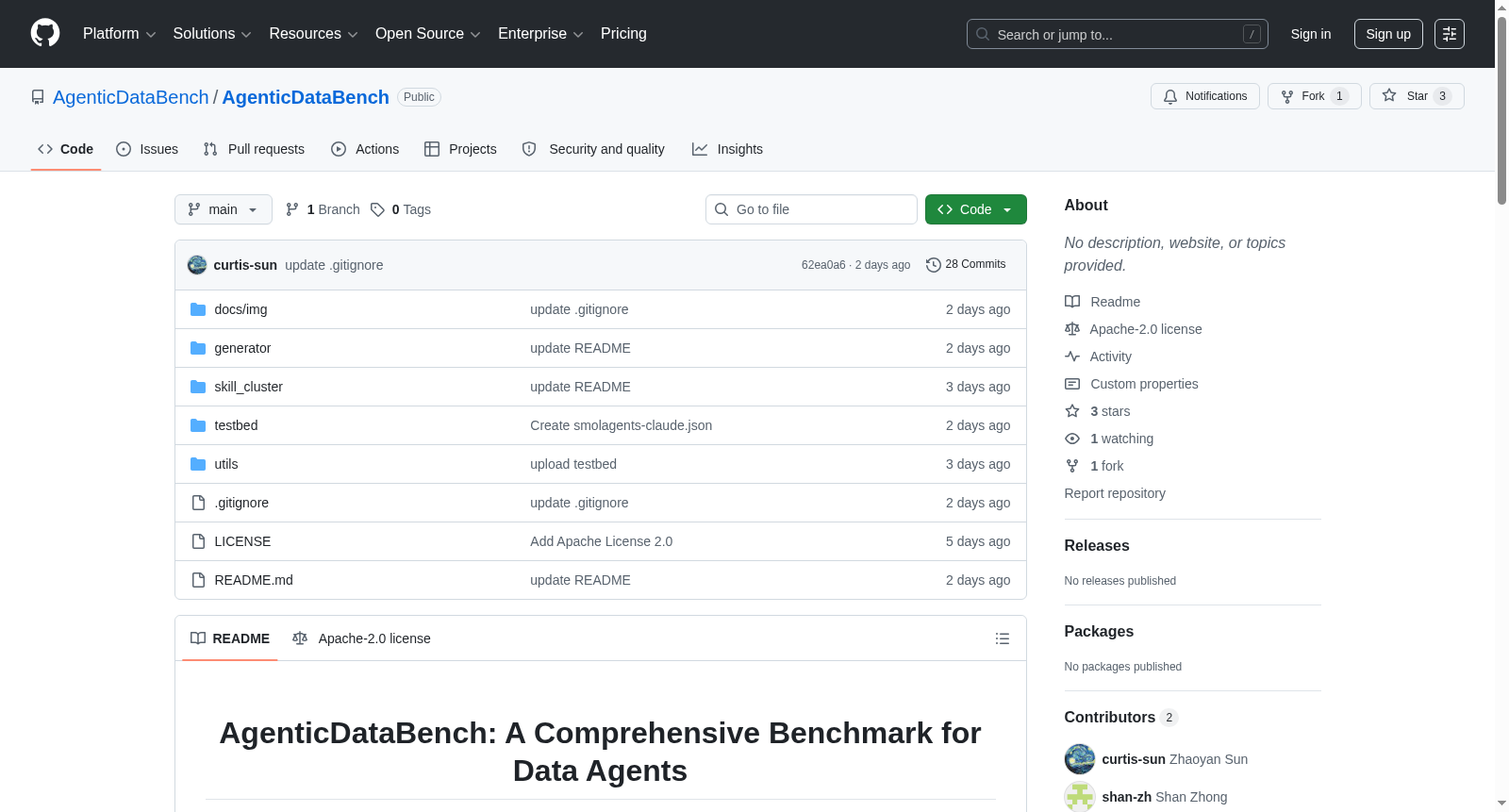Open the Security and quality tab
The width and height of the screenshot is (1509, 812).
click(x=593, y=149)
